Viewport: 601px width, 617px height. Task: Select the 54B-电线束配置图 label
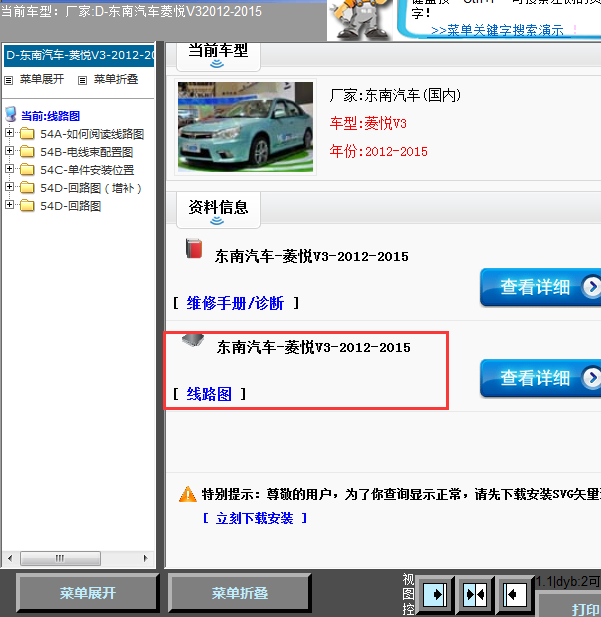(x=87, y=152)
